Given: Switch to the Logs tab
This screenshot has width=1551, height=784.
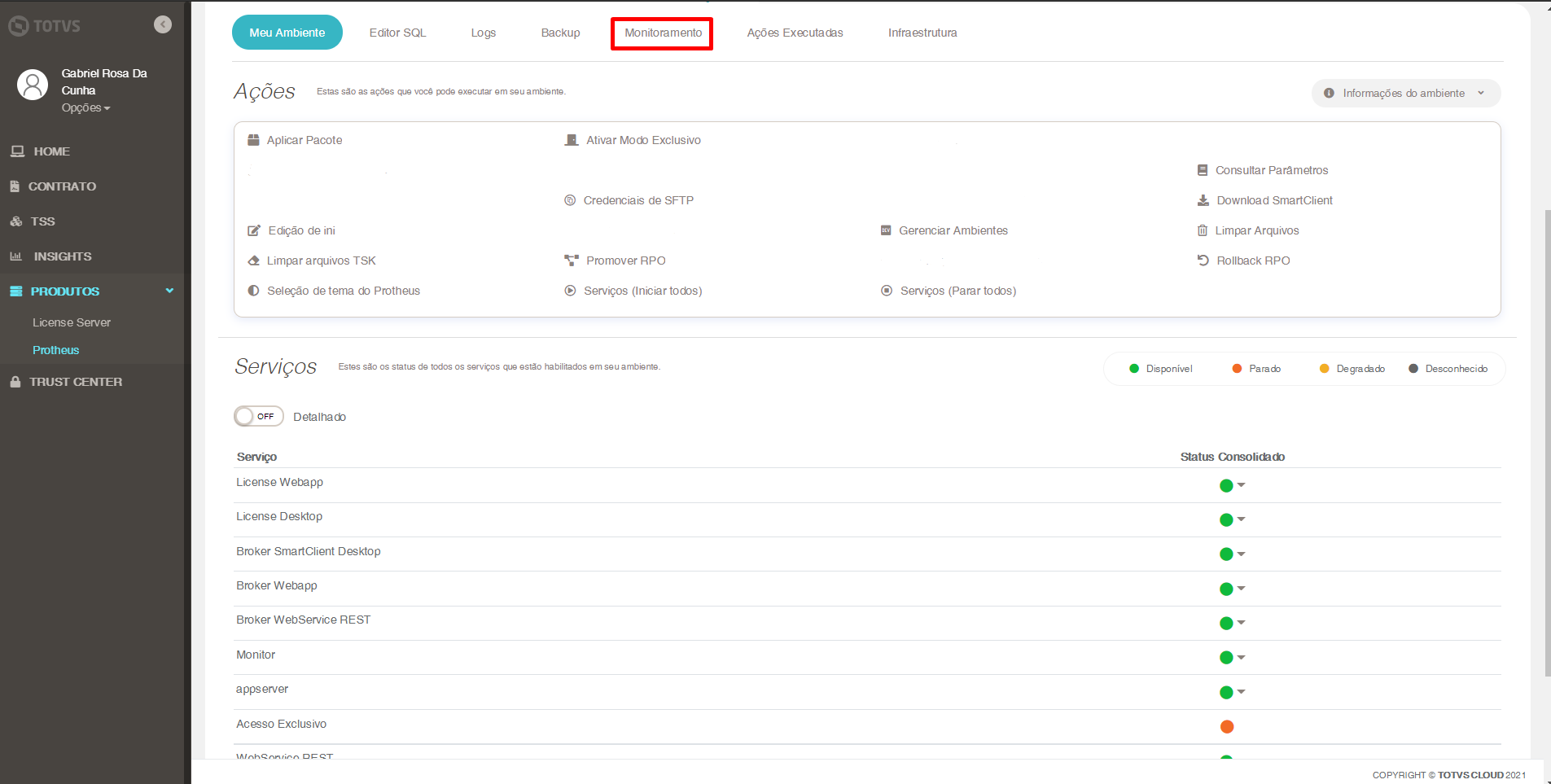Looking at the screenshot, I should coord(484,33).
